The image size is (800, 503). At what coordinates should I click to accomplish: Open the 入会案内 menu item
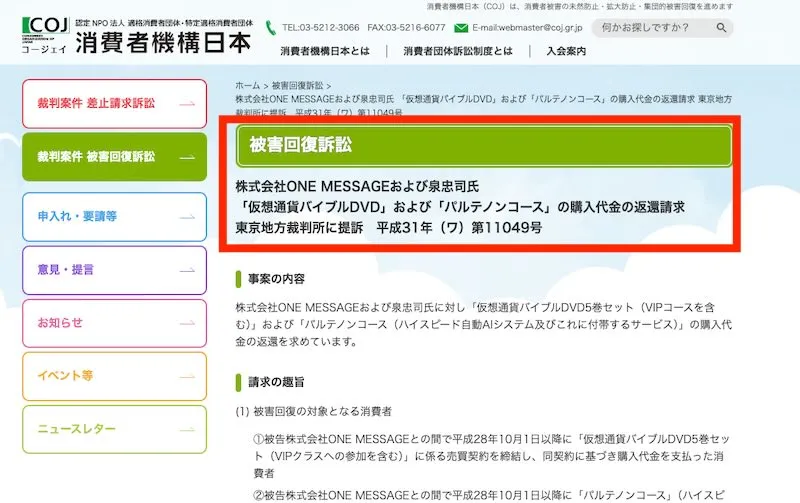click(x=566, y=51)
